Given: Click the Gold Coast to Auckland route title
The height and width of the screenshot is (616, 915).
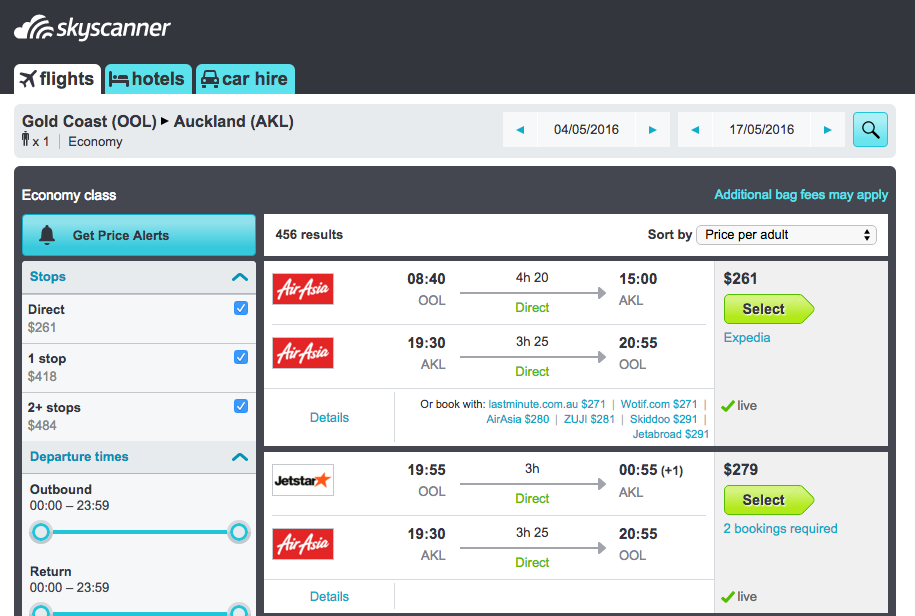Looking at the screenshot, I should (158, 121).
